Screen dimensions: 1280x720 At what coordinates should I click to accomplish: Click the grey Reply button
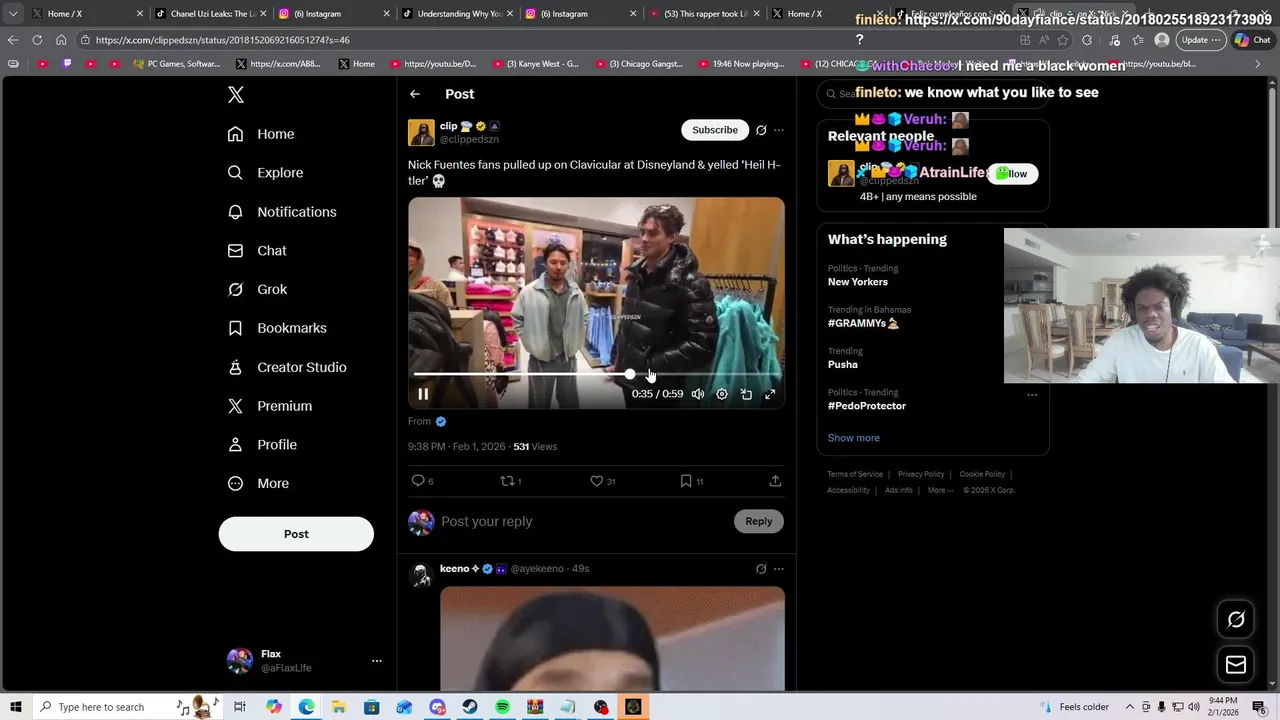tap(759, 521)
